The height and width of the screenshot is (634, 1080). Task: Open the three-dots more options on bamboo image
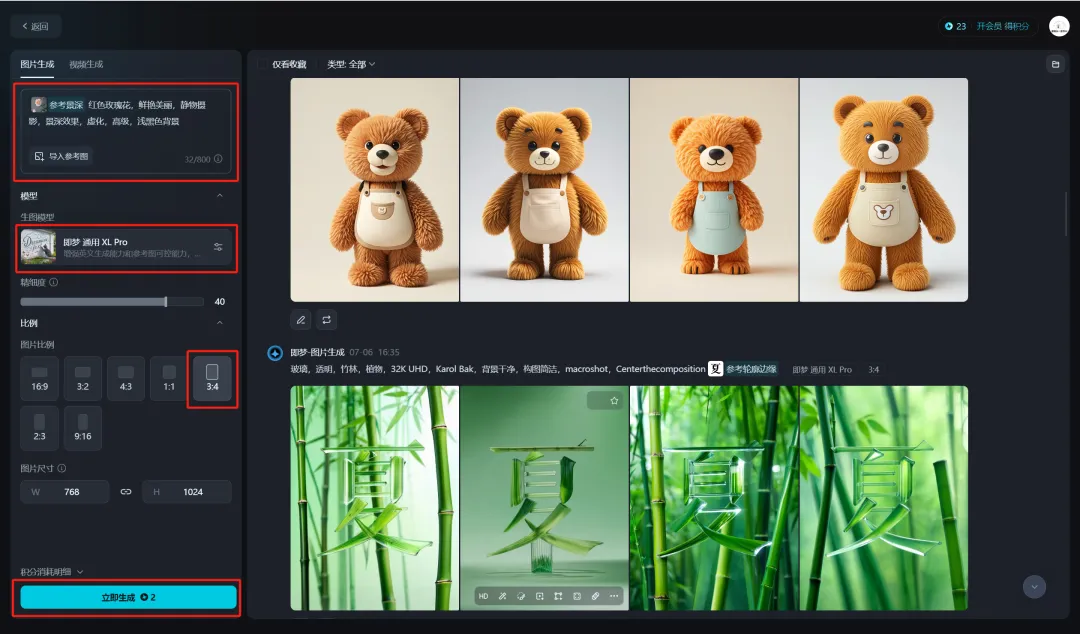coord(614,596)
